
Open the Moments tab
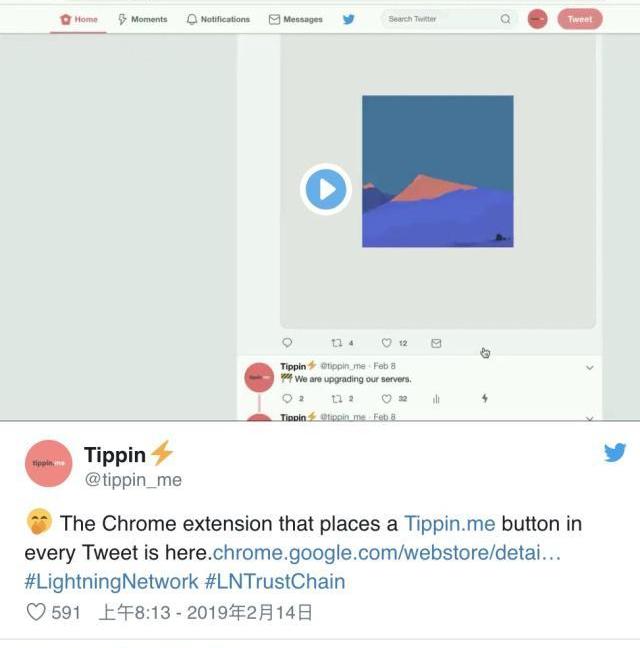[143, 19]
